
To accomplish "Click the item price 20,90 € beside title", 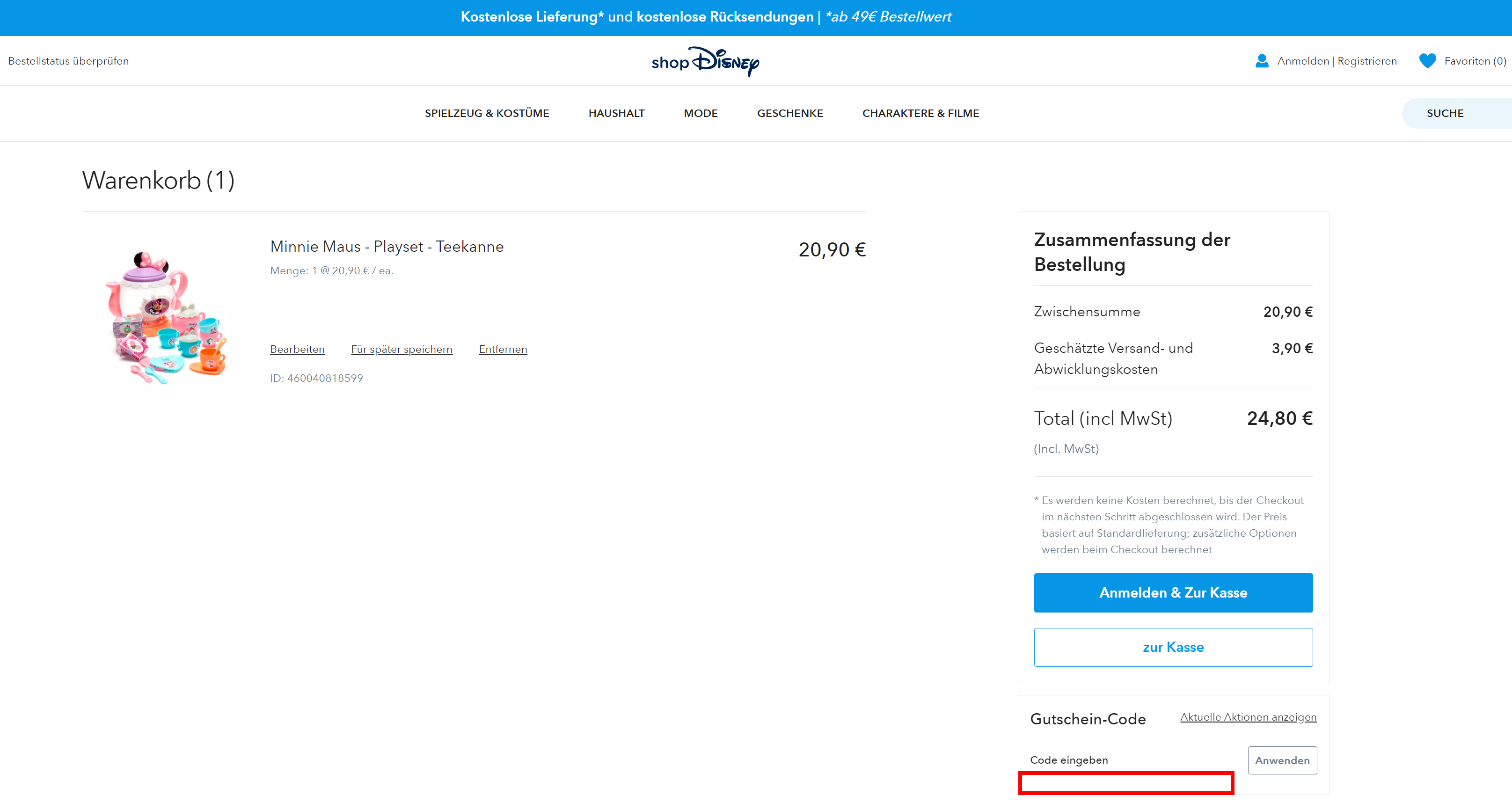I will pyautogui.click(x=832, y=250).
